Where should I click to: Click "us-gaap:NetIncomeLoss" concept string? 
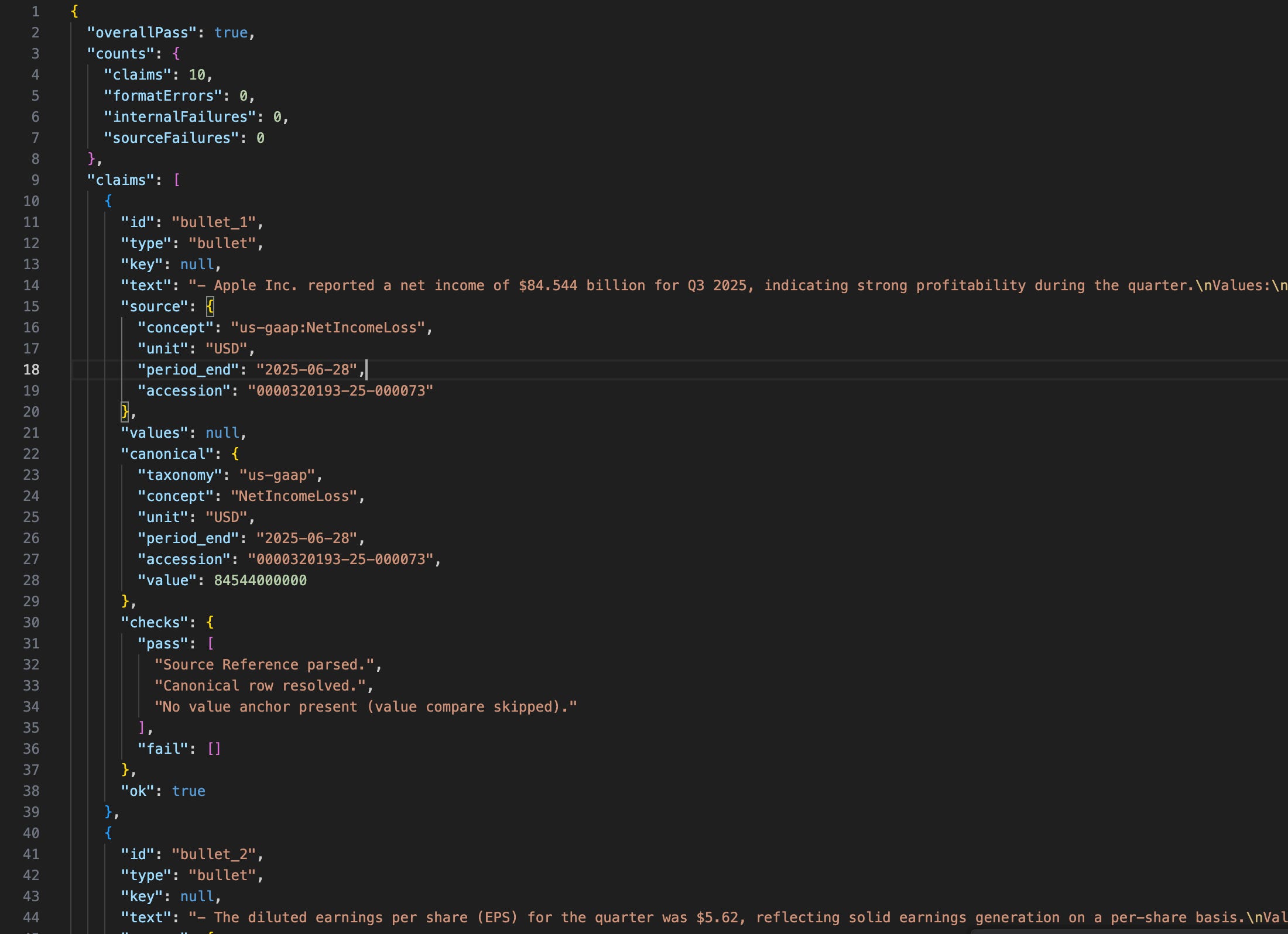pos(328,328)
